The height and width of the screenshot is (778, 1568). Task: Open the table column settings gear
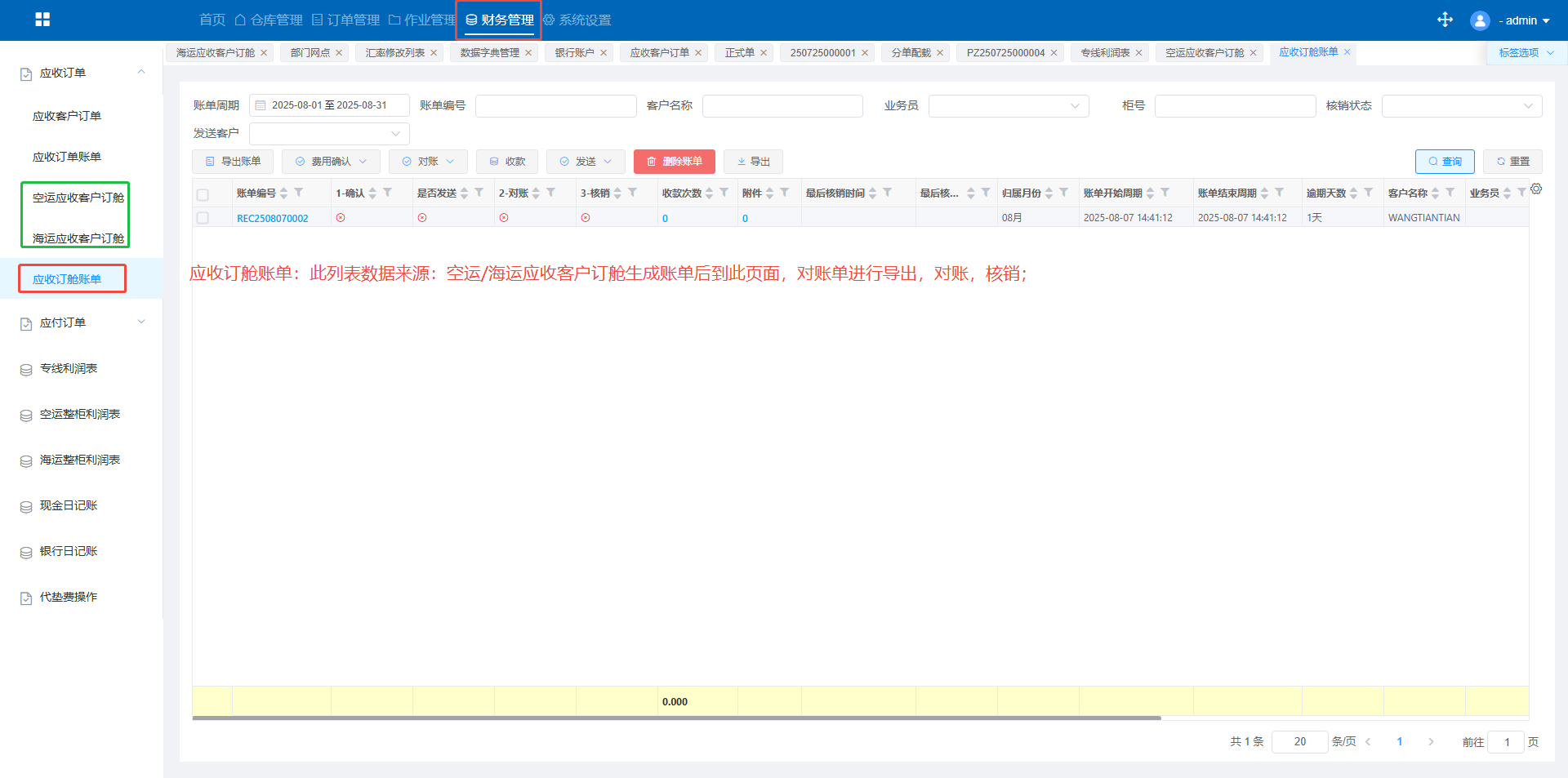[x=1536, y=189]
